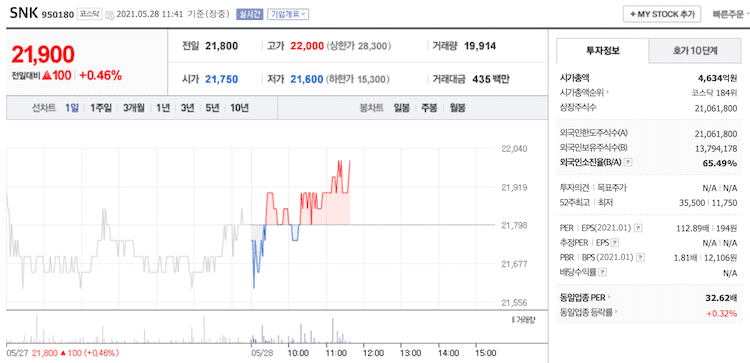Click the 외국인보유주식수 value 13,794,178
Screen dimensions: 750x363
pyautogui.click(x=716, y=149)
